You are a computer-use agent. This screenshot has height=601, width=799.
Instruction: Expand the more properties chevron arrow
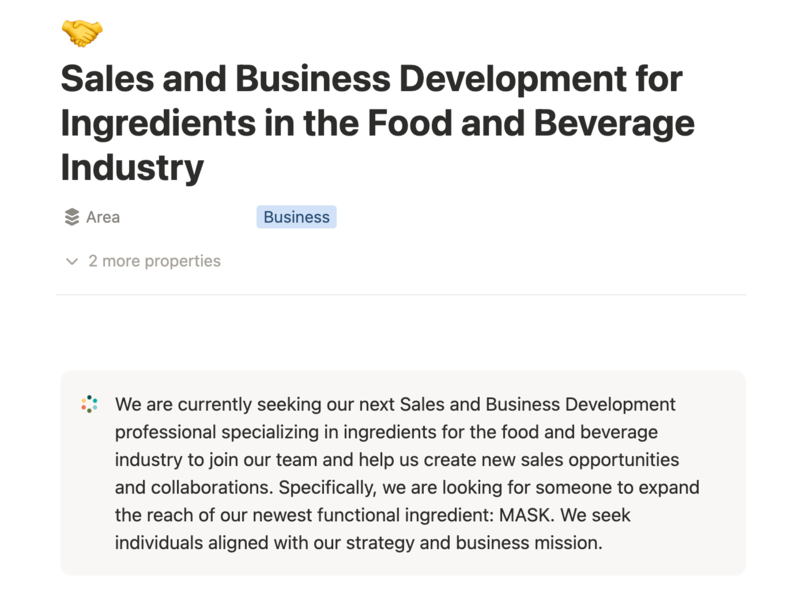[x=71, y=262]
